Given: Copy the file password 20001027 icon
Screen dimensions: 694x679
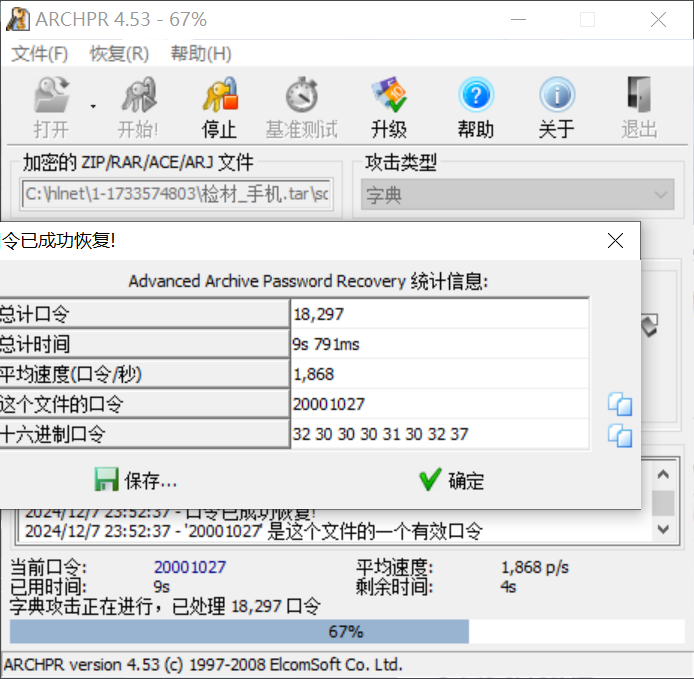Looking at the screenshot, I should (x=620, y=404).
